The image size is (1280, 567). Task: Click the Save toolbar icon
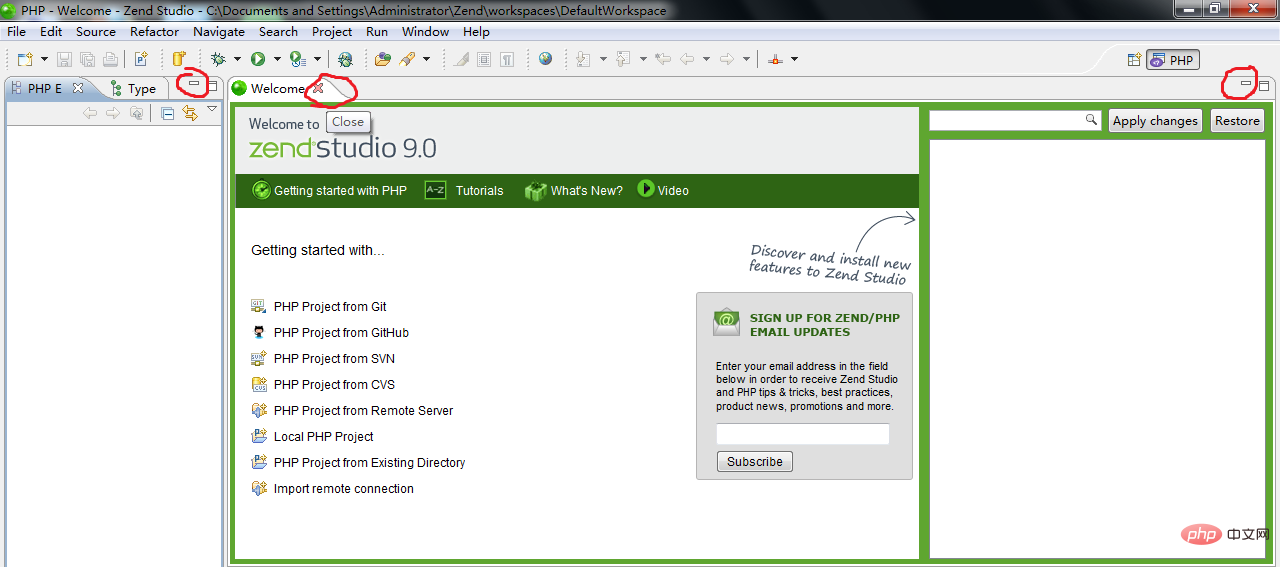point(64,60)
